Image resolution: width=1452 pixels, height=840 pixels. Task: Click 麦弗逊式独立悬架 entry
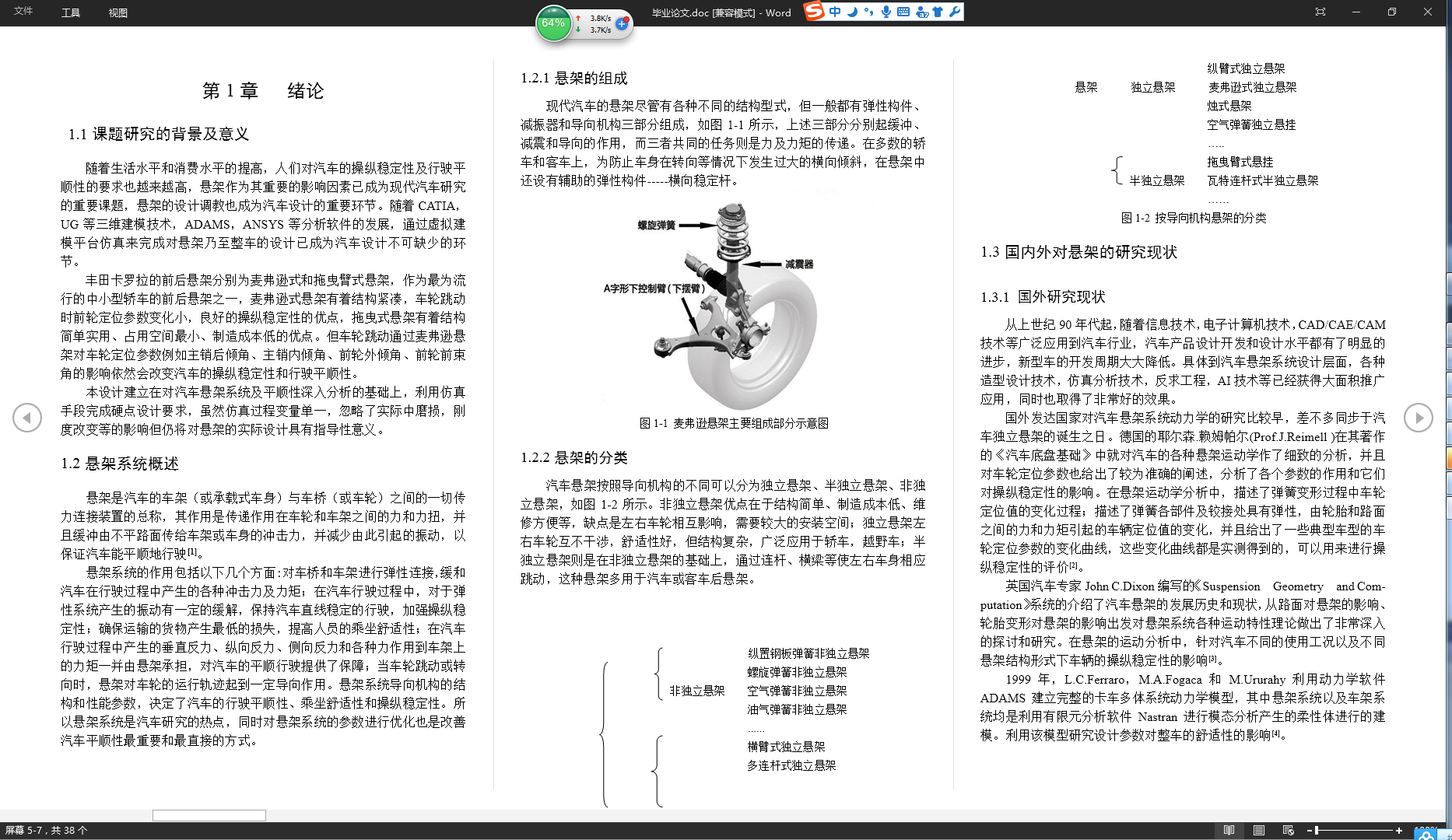pyautogui.click(x=1252, y=87)
